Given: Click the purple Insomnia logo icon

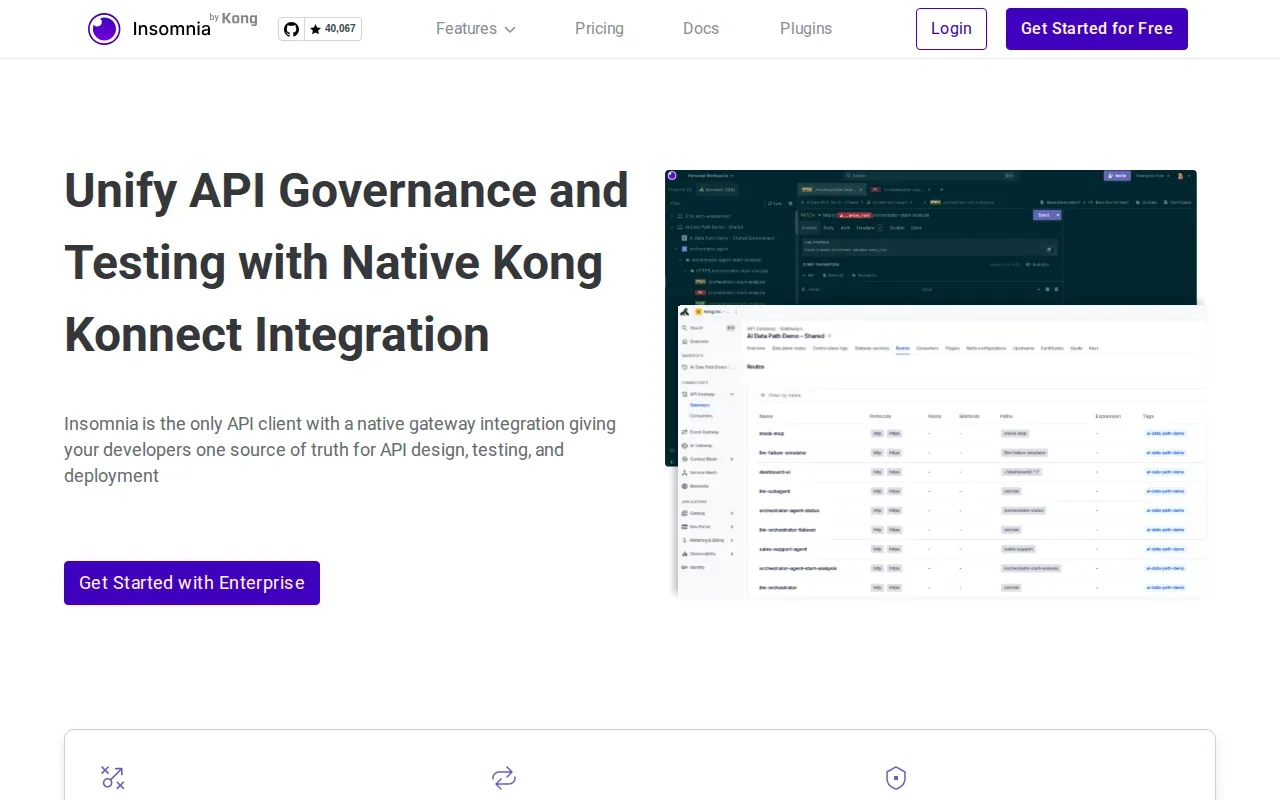Looking at the screenshot, I should (x=104, y=29).
